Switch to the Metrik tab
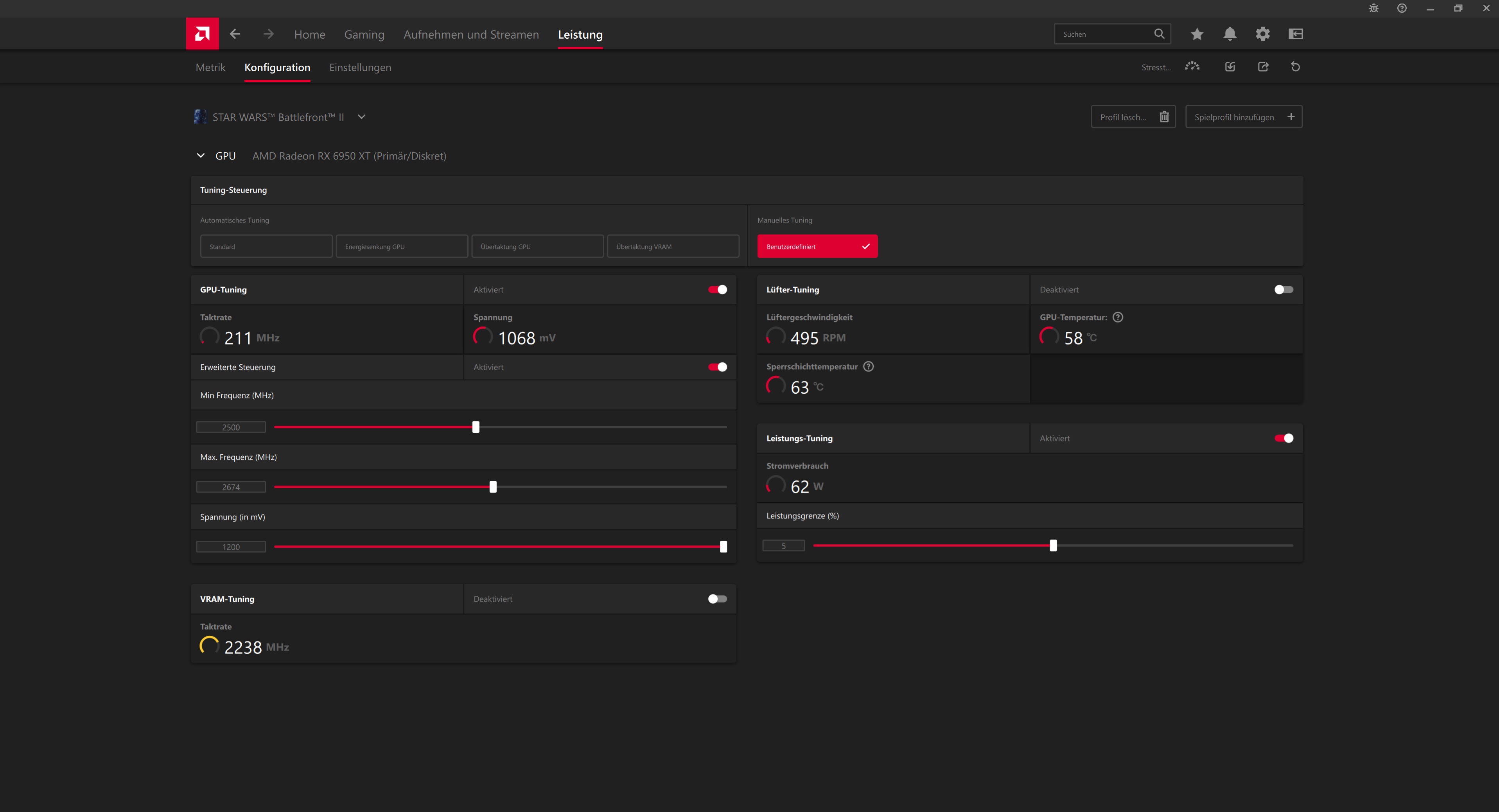The image size is (1499, 812). pos(210,68)
